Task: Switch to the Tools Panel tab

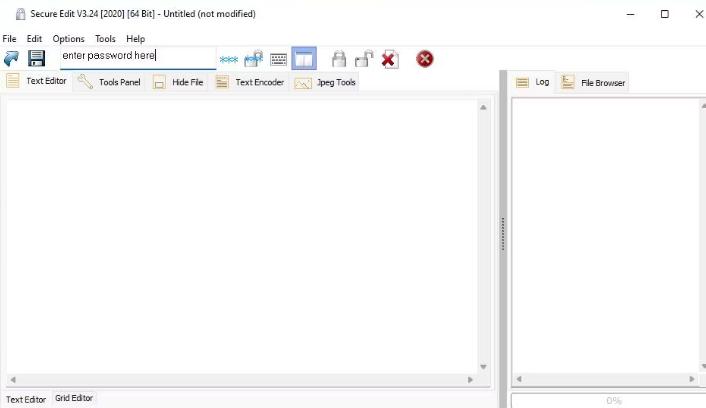Action: [109, 82]
